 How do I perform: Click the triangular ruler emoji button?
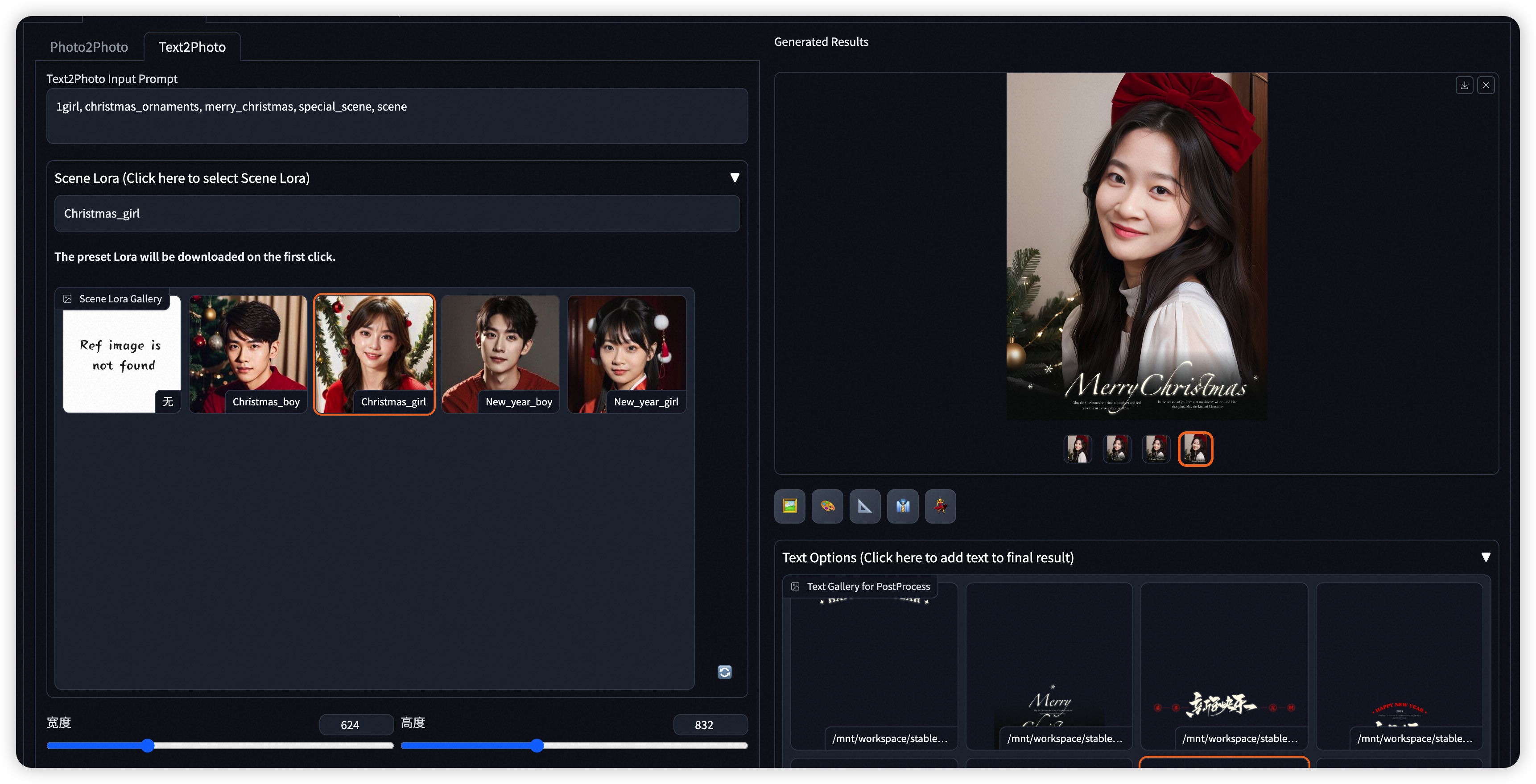click(865, 506)
